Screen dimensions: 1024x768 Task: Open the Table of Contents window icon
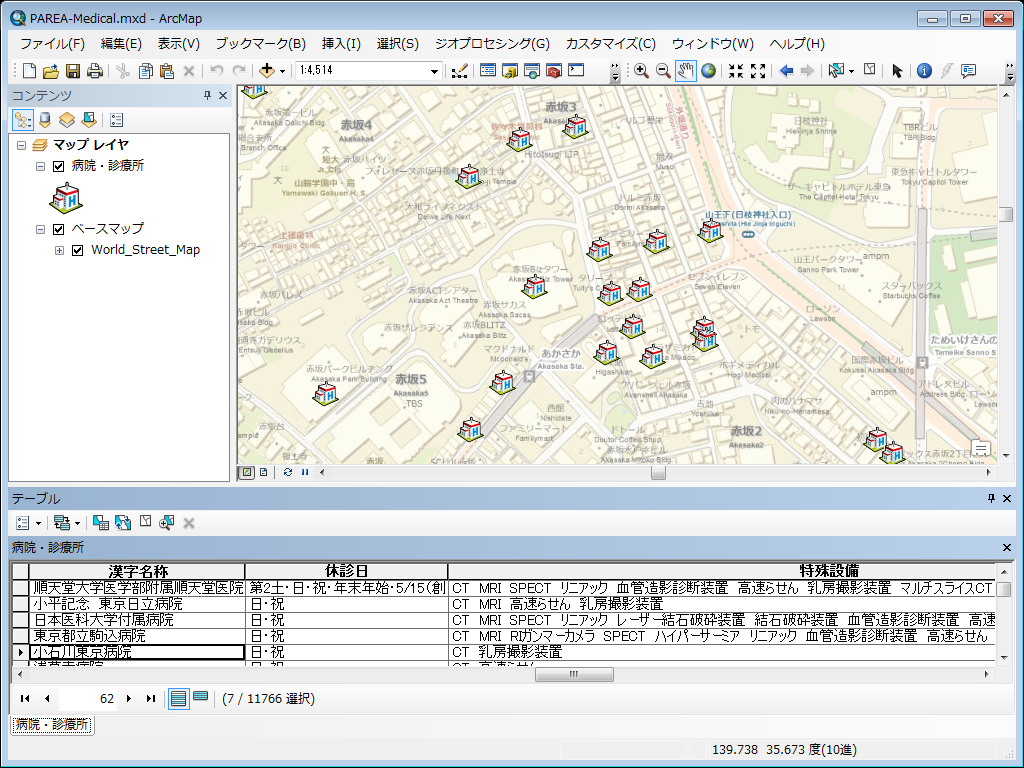coord(488,71)
